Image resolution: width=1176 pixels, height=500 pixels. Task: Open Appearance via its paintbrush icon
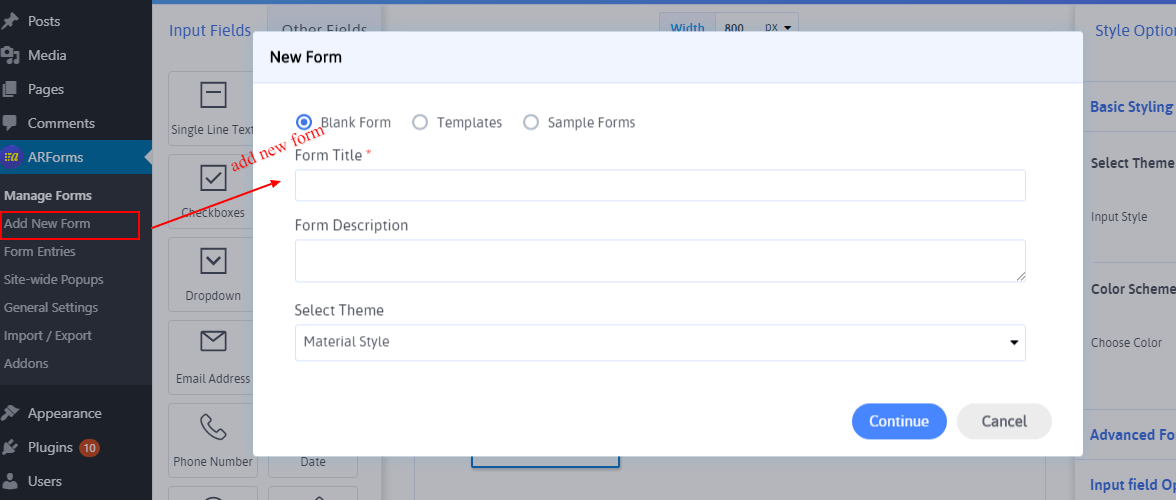tap(11, 413)
